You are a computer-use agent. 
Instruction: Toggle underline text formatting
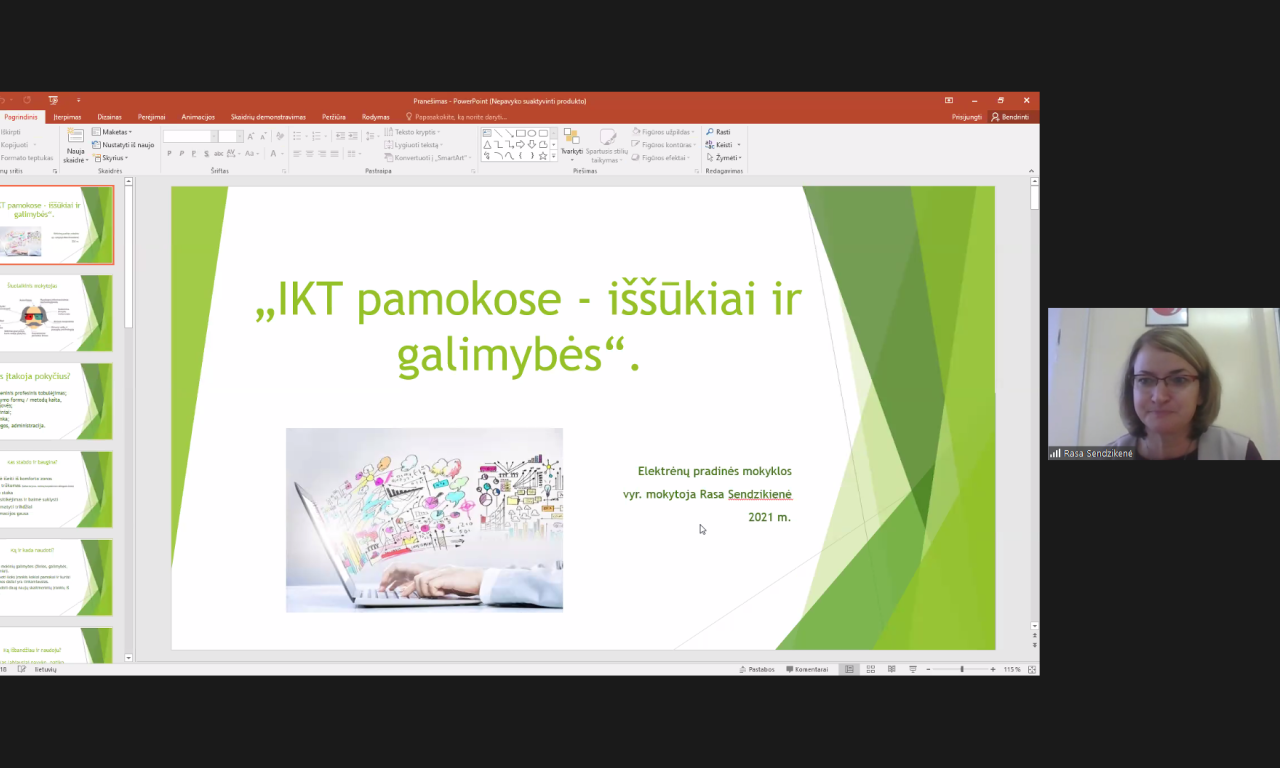tap(194, 153)
